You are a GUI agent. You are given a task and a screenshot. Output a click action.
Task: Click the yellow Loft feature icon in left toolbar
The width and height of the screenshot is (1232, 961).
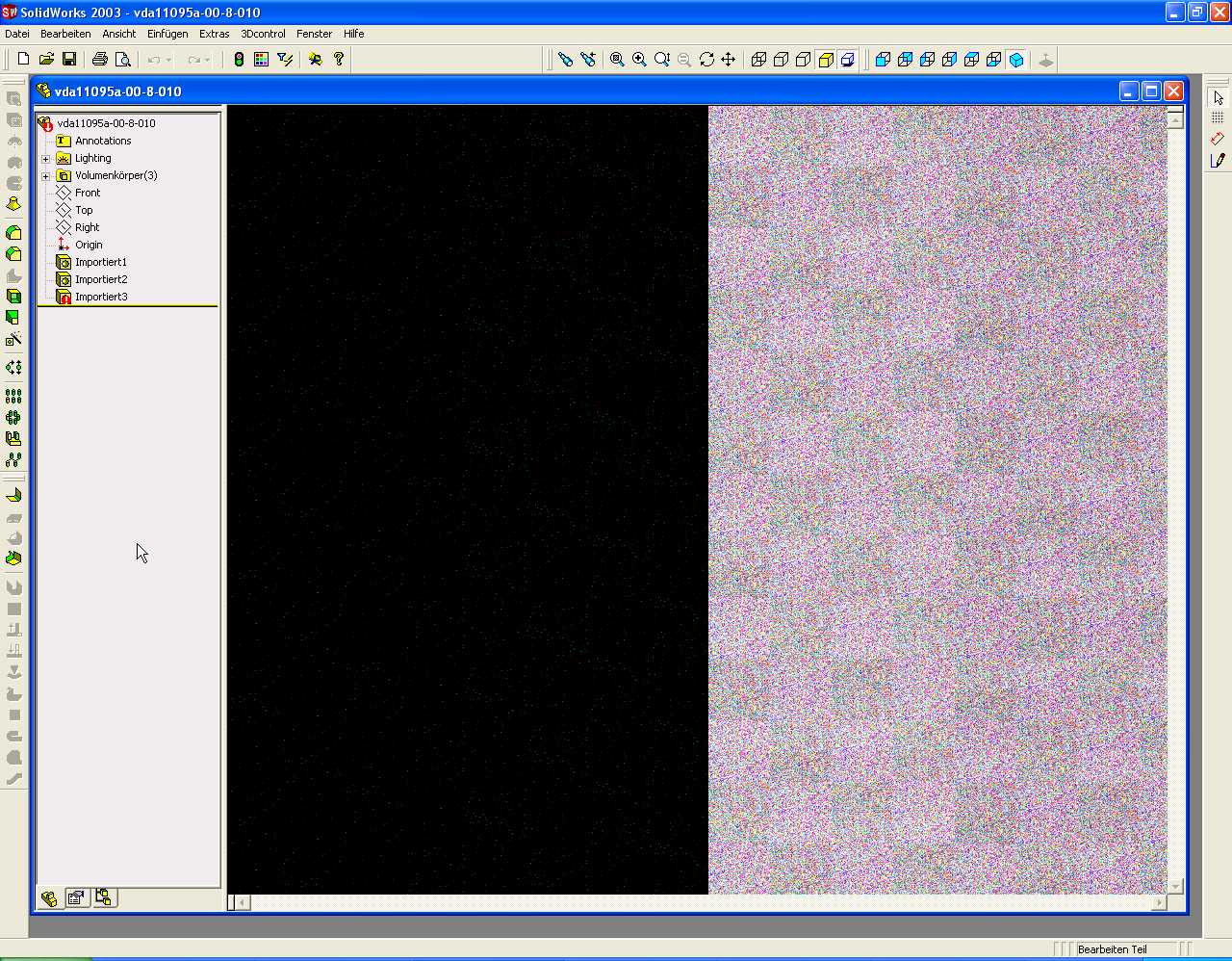(x=13, y=204)
